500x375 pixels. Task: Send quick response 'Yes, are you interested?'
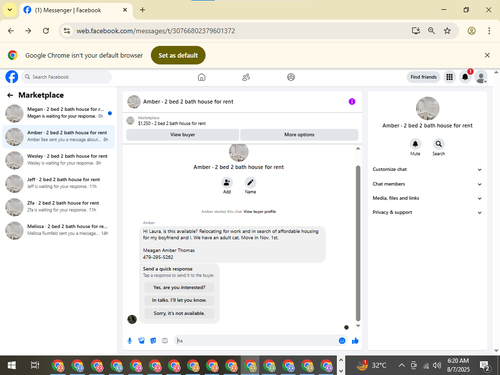(179, 287)
